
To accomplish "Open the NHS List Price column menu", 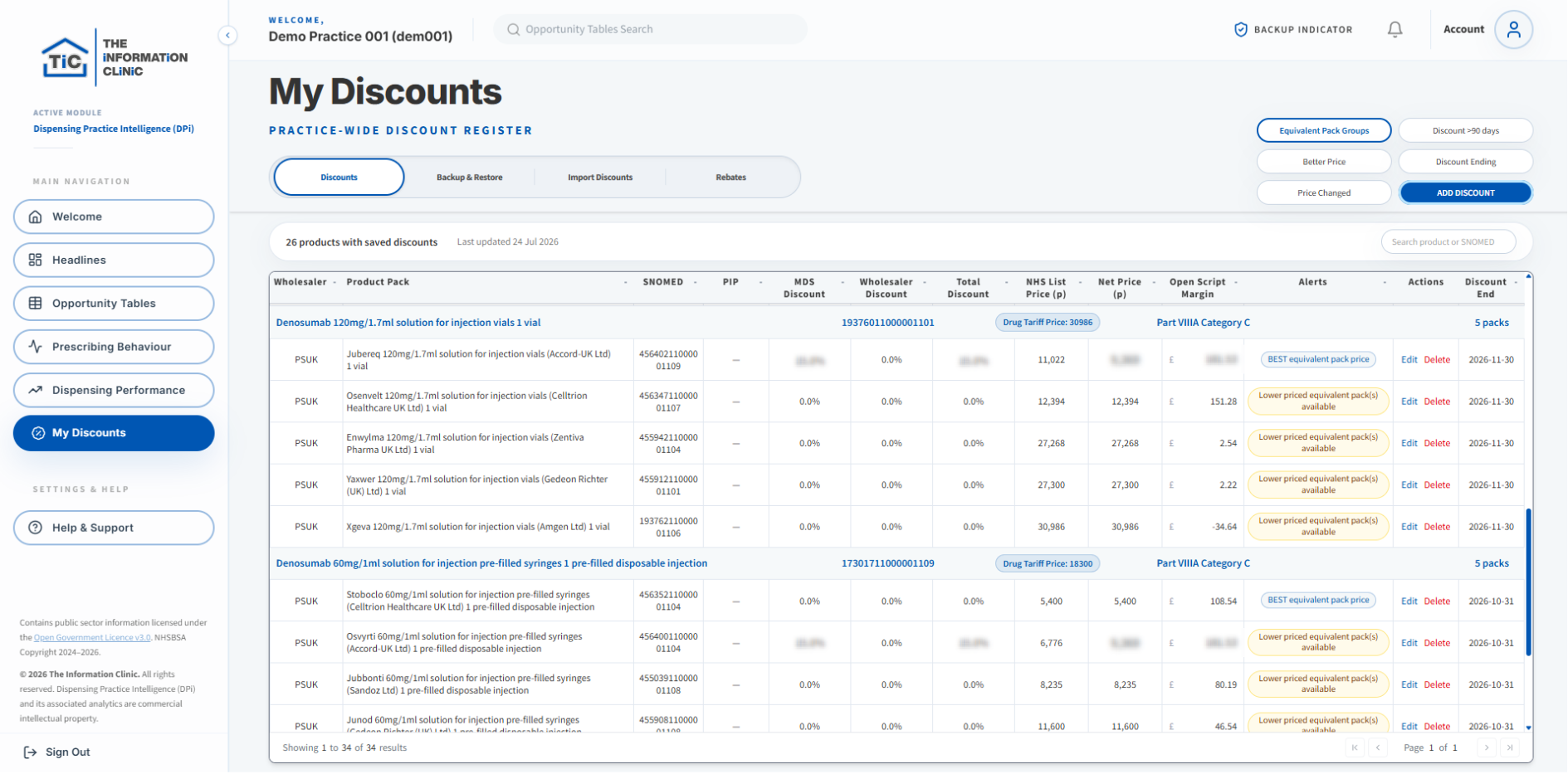I will pos(1080,283).
